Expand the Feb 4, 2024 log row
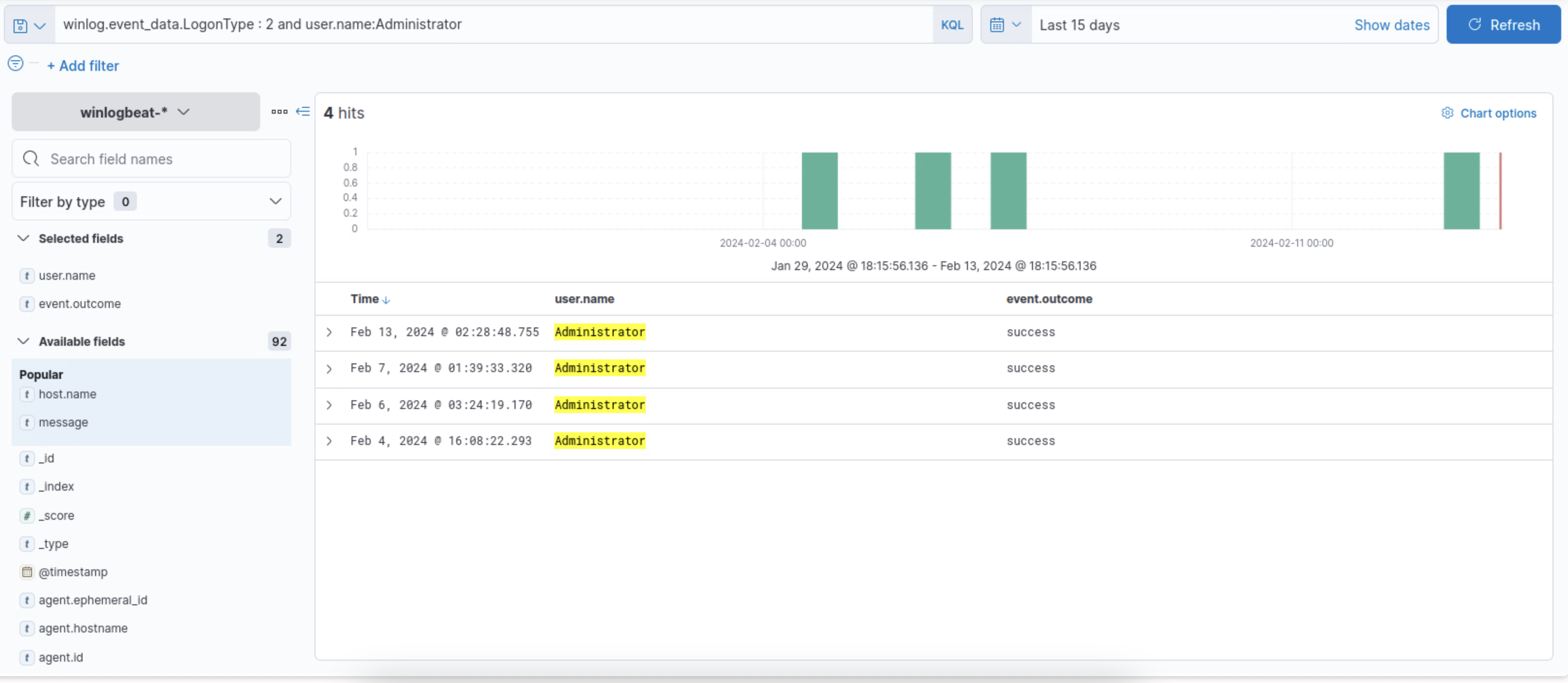The height and width of the screenshot is (683, 1568). [329, 441]
